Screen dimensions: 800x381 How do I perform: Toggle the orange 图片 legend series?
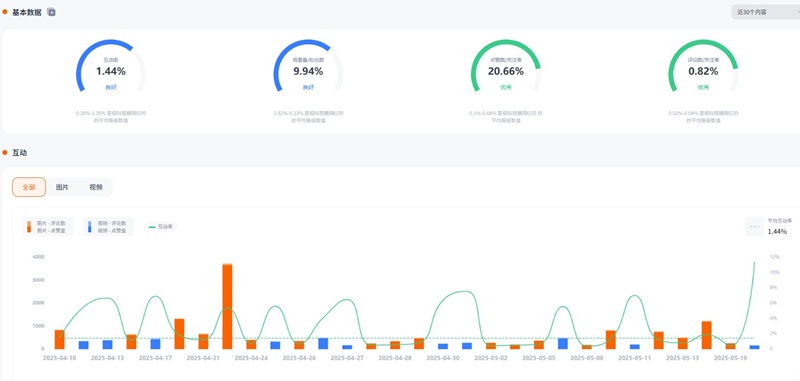[x=48, y=226]
